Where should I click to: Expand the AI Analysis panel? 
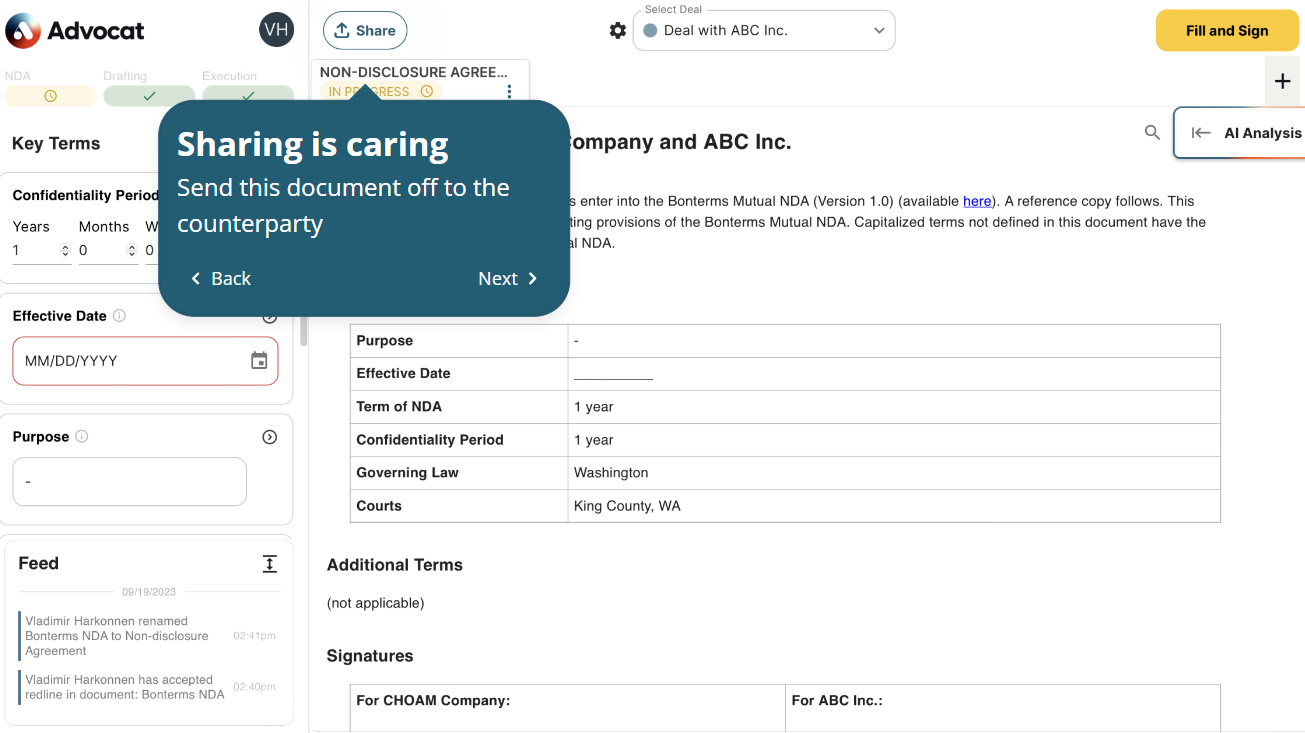1240,133
